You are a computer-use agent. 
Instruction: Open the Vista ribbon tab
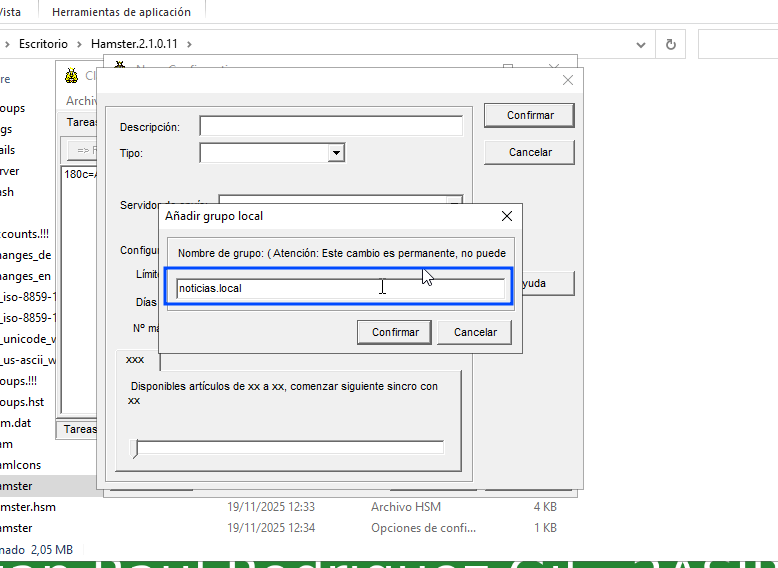10,12
